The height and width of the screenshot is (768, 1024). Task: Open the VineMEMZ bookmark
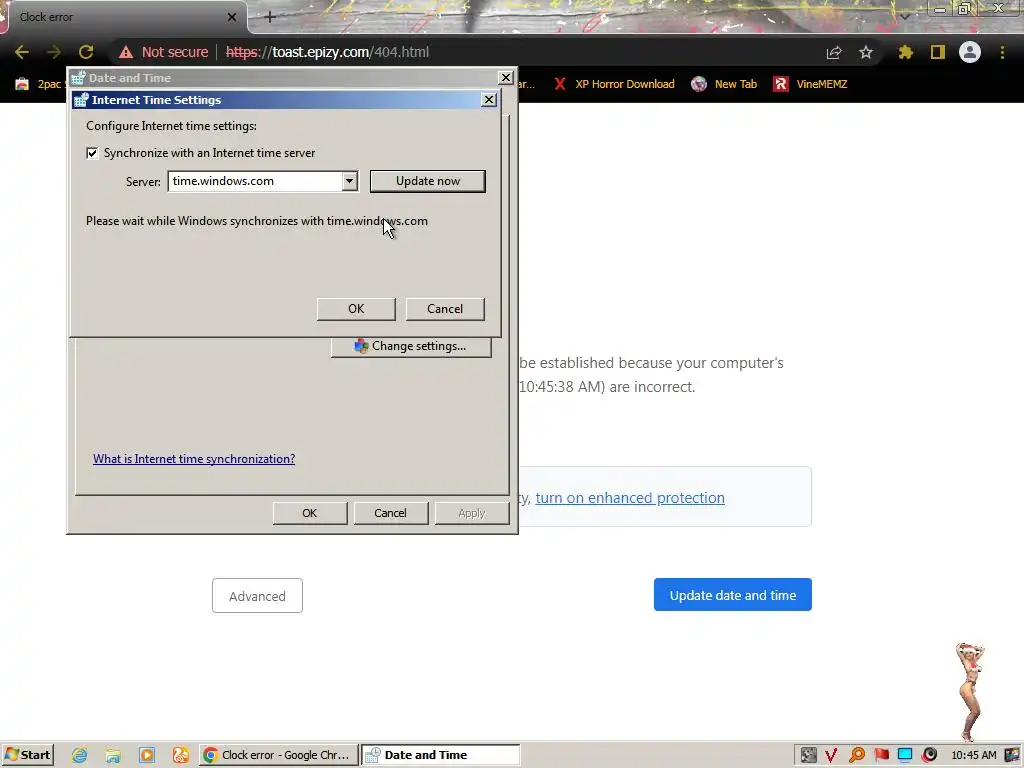coord(810,84)
